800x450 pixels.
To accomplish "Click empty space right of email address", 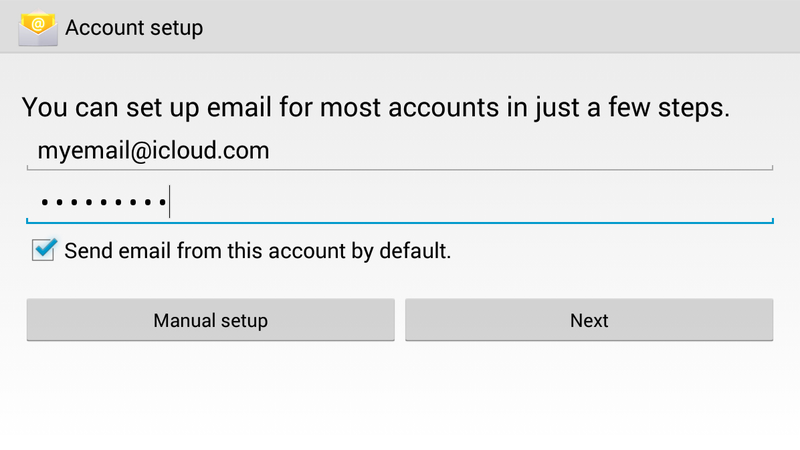I will (520, 151).
